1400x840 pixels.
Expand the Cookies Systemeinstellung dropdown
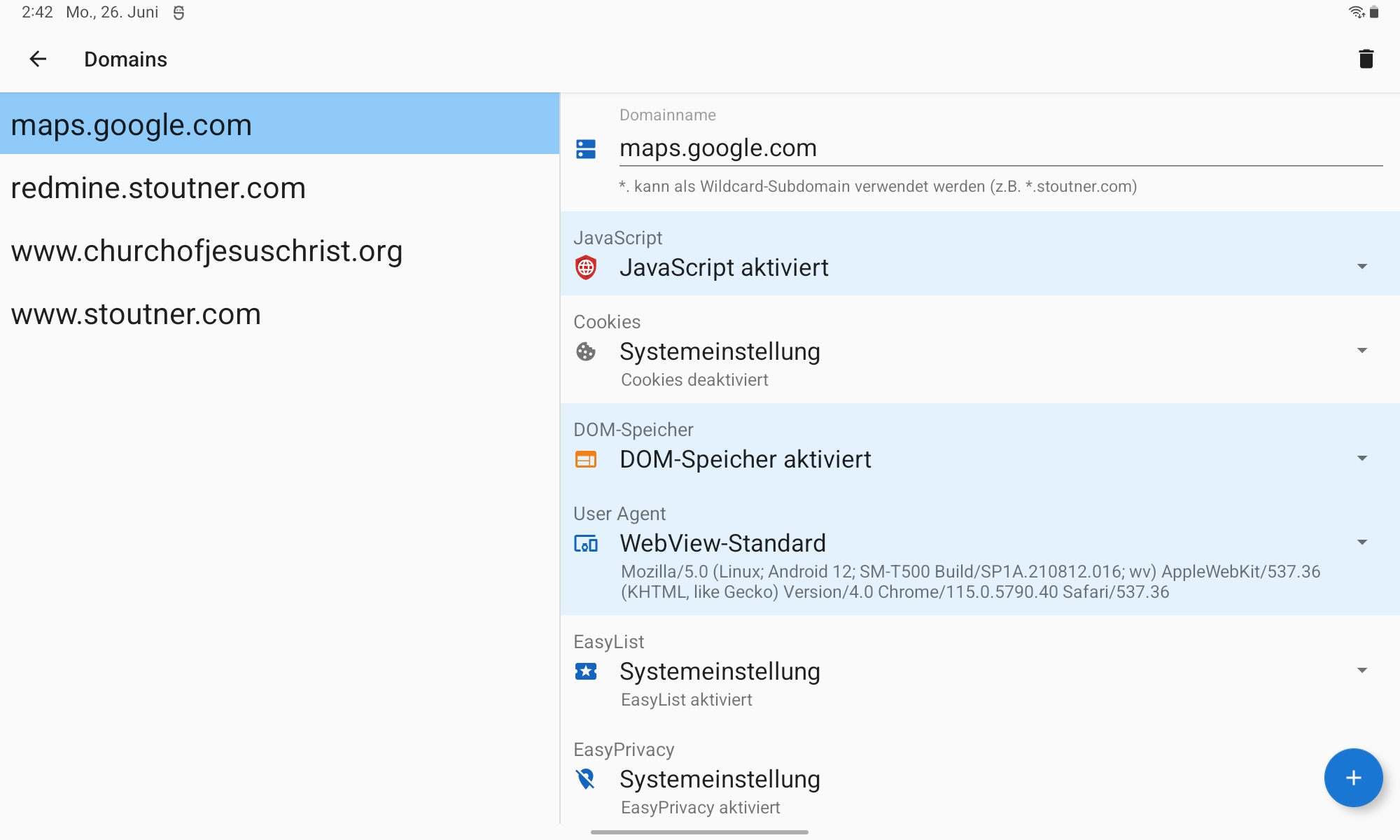coord(1361,351)
